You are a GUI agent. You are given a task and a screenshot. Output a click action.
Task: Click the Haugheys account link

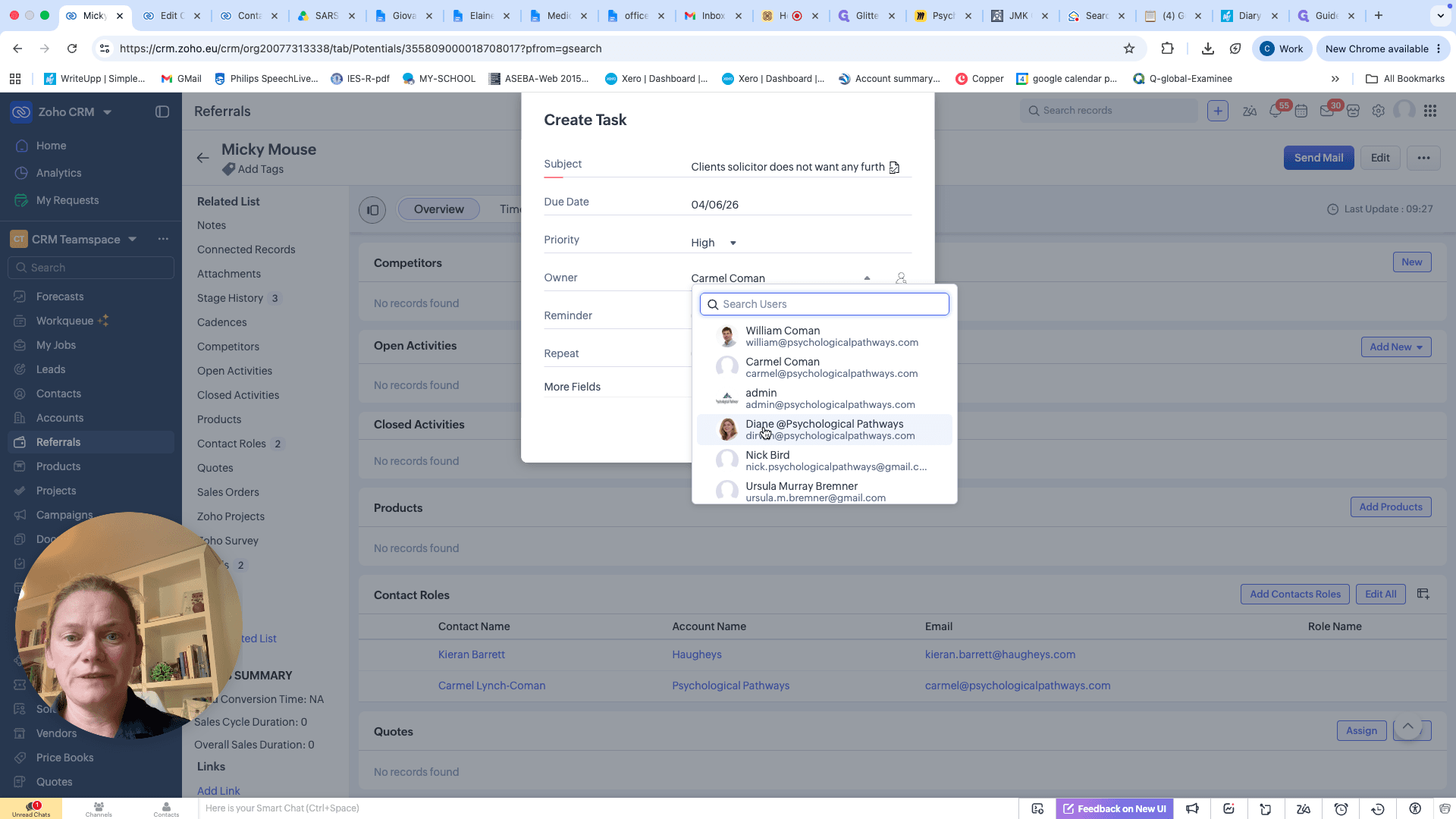coord(696,654)
